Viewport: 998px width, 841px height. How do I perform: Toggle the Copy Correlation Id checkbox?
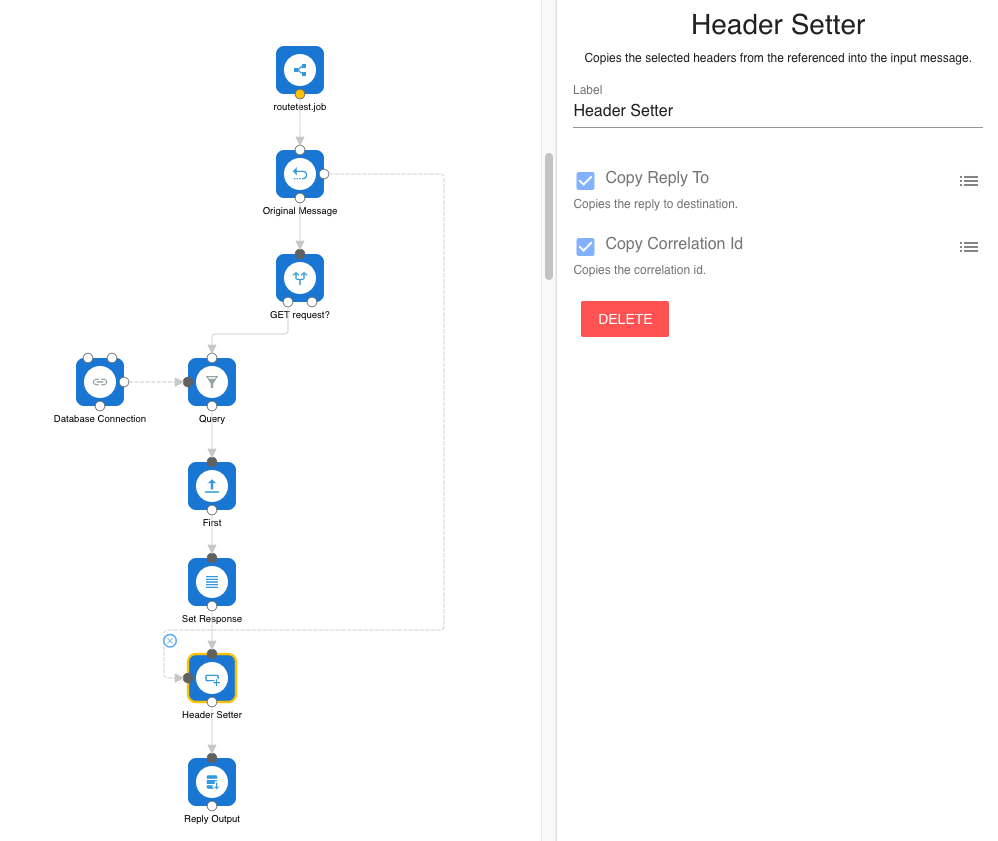pyautogui.click(x=586, y=246)
